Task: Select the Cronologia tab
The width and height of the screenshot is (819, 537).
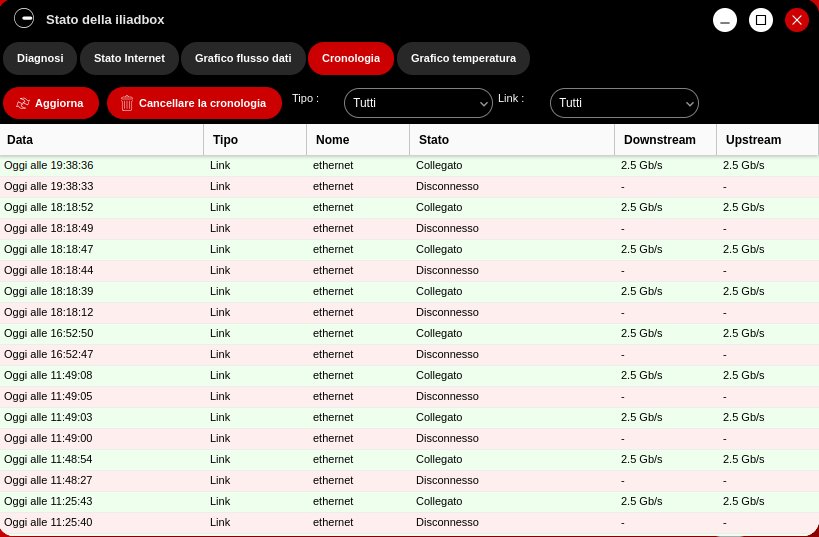Action: 350,59
